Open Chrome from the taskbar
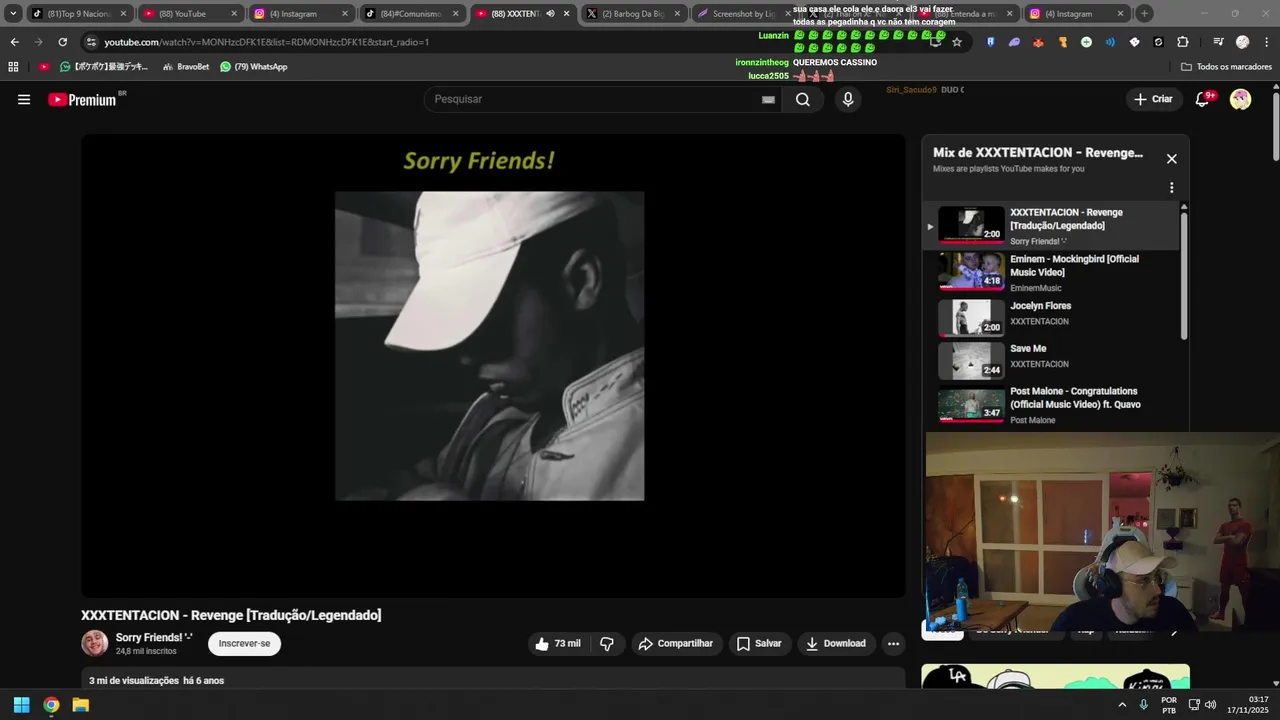The height and width of the screenshot is (720, 1280). point(51,705)
